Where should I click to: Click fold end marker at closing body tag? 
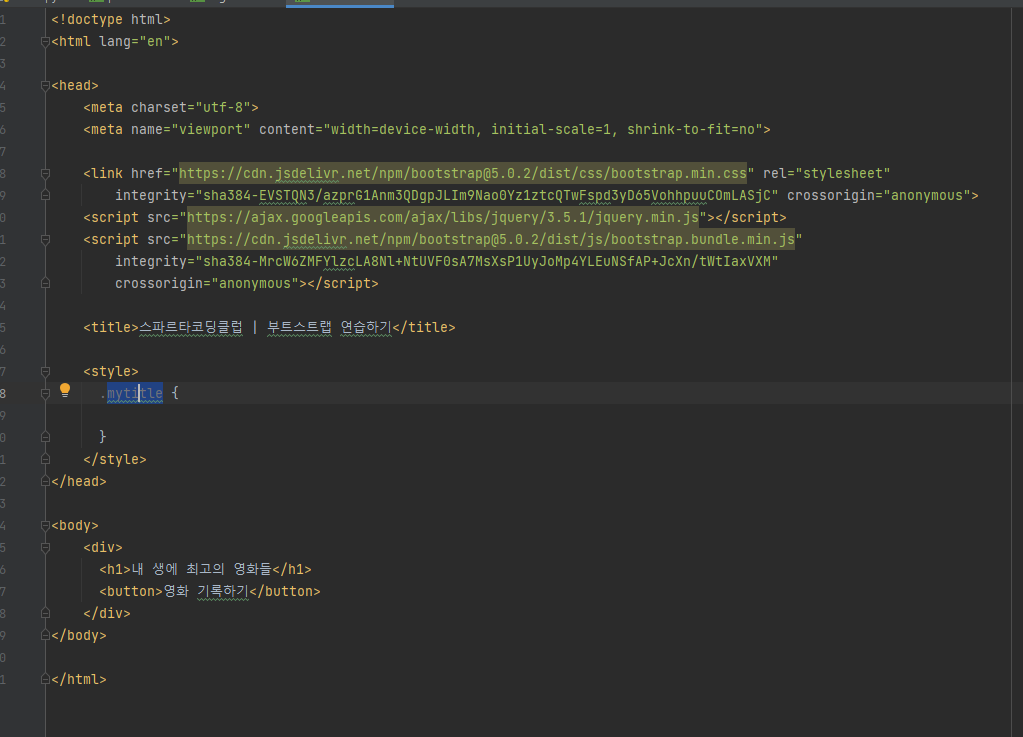tap(45, 635)
